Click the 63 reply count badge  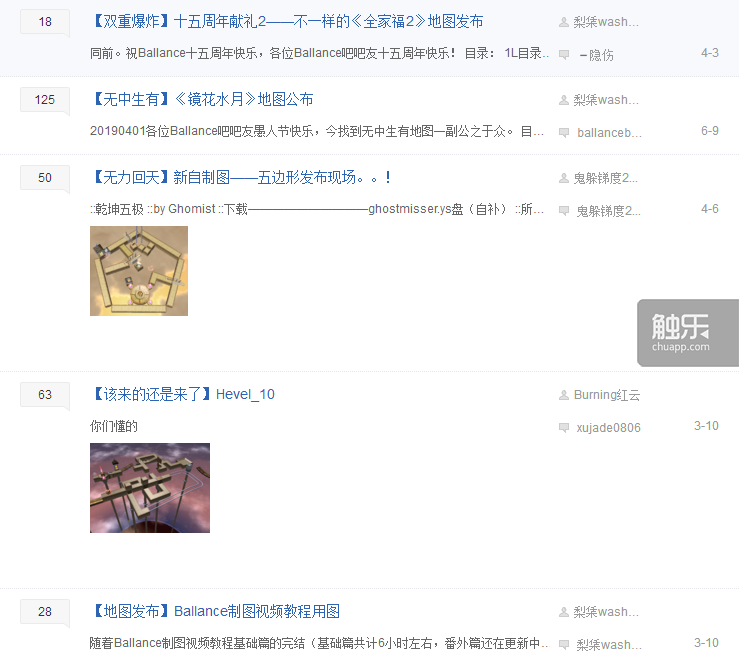pos(45,395)
